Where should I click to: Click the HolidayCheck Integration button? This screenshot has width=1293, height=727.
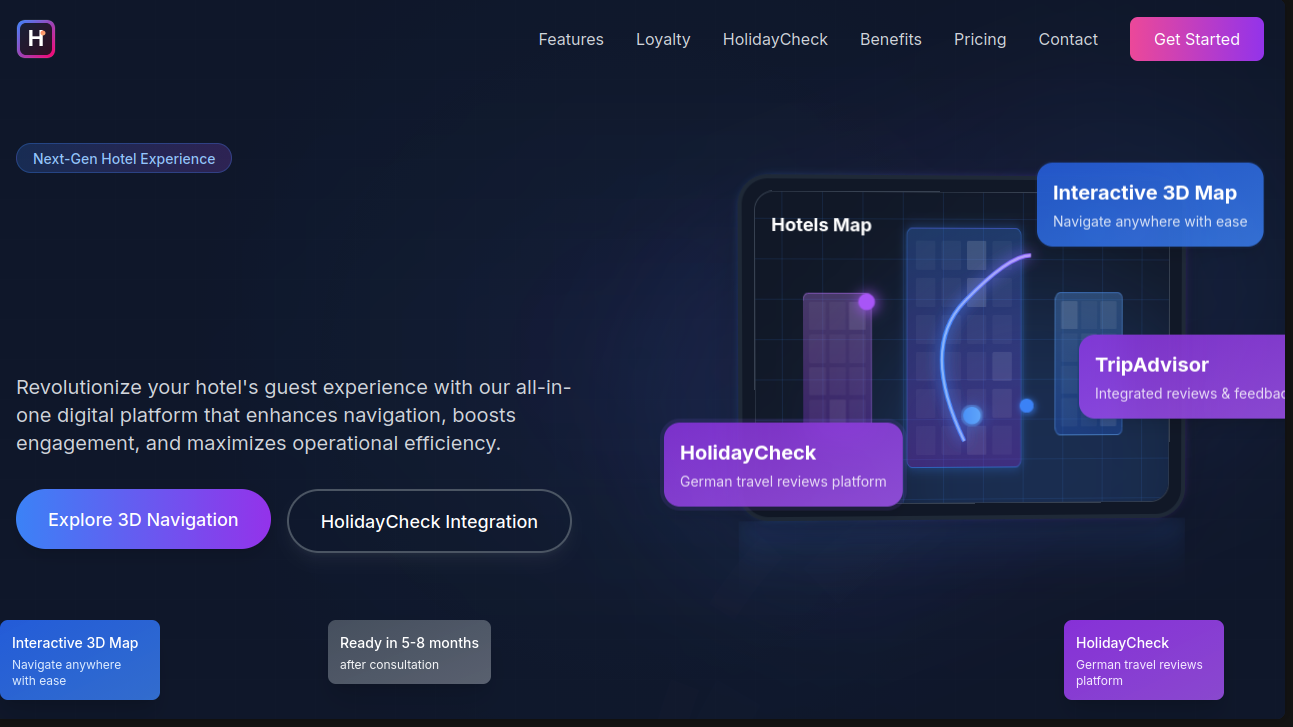(x=429, y=521)
